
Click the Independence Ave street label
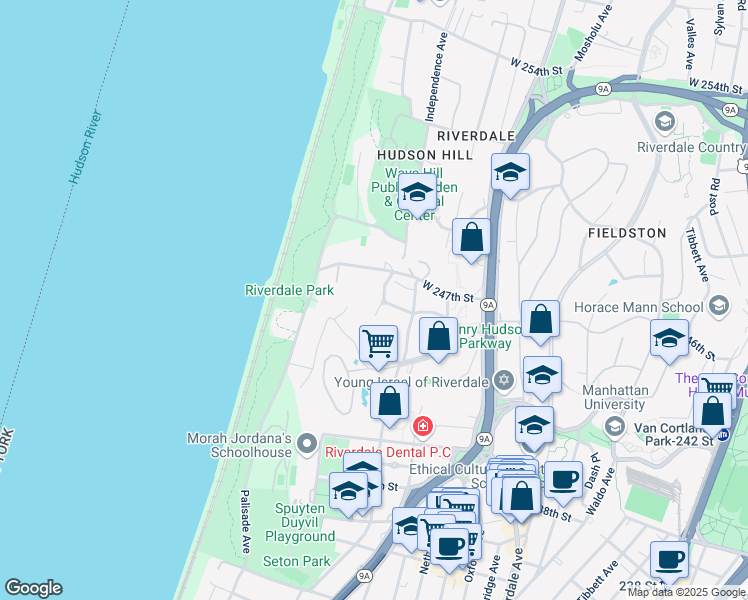tap(436, 76)
